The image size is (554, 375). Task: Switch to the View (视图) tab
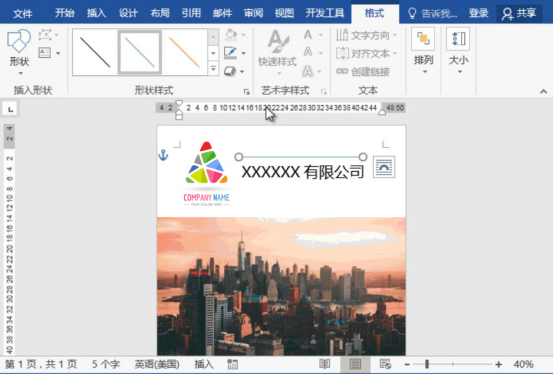[284, 13]
